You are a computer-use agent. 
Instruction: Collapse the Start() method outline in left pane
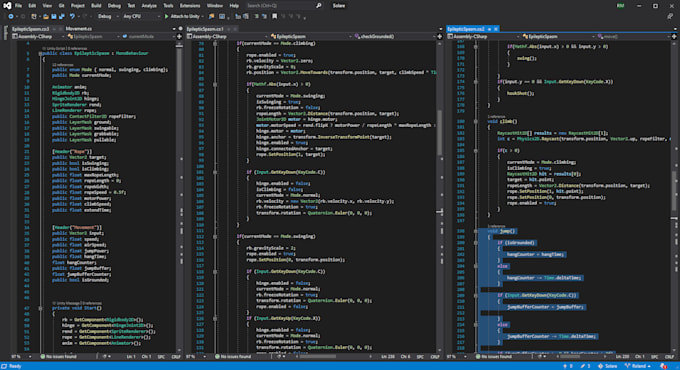click(40, 308)
